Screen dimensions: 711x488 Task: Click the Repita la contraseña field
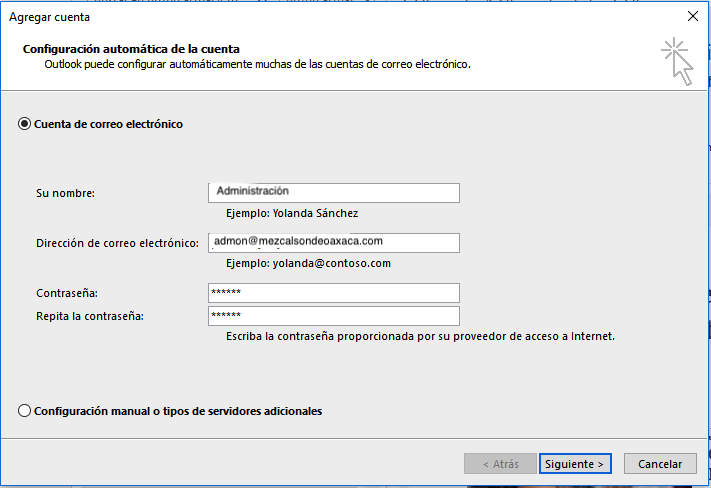(334, 316)
